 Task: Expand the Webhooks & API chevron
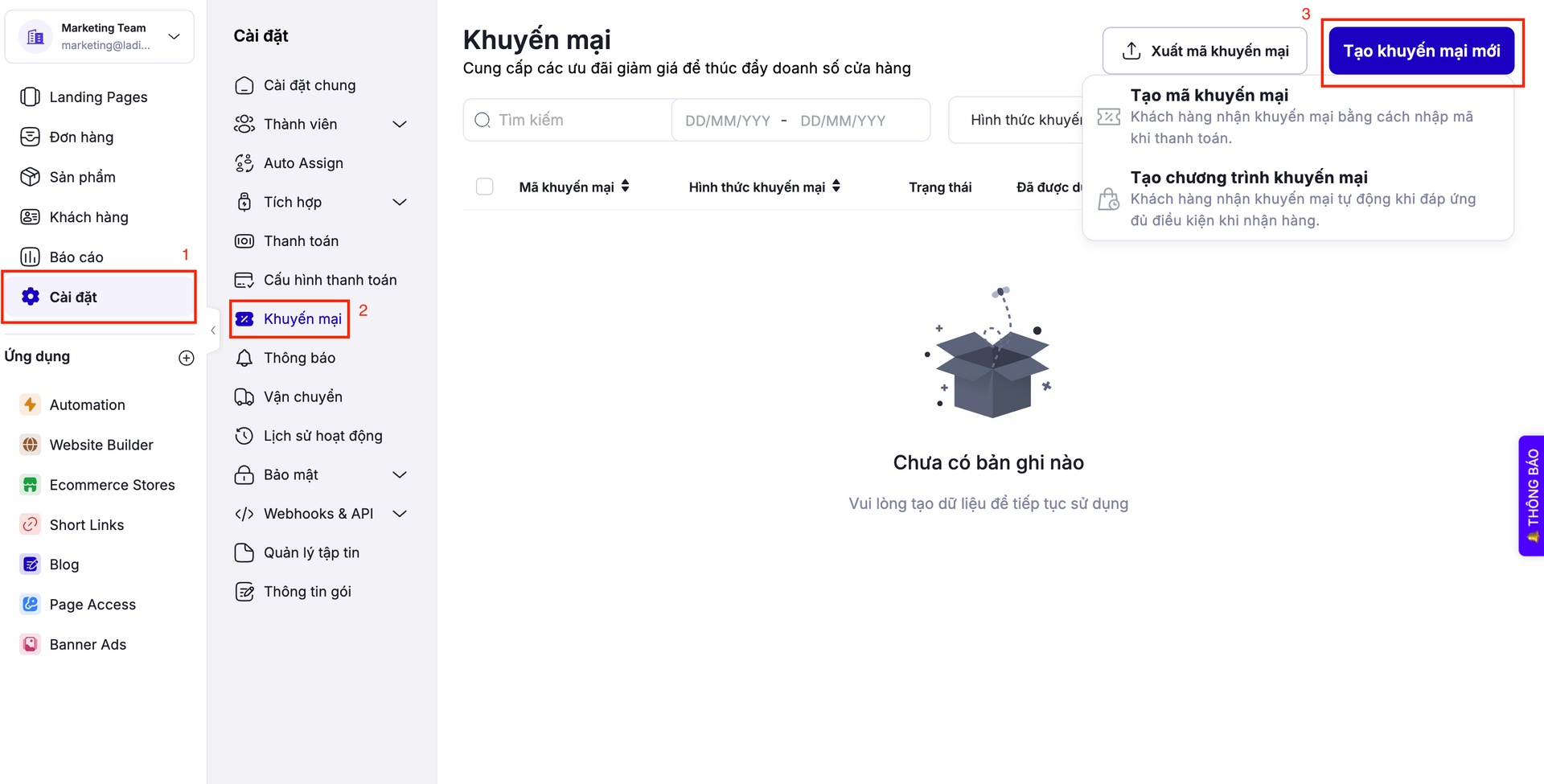point(400,514)
